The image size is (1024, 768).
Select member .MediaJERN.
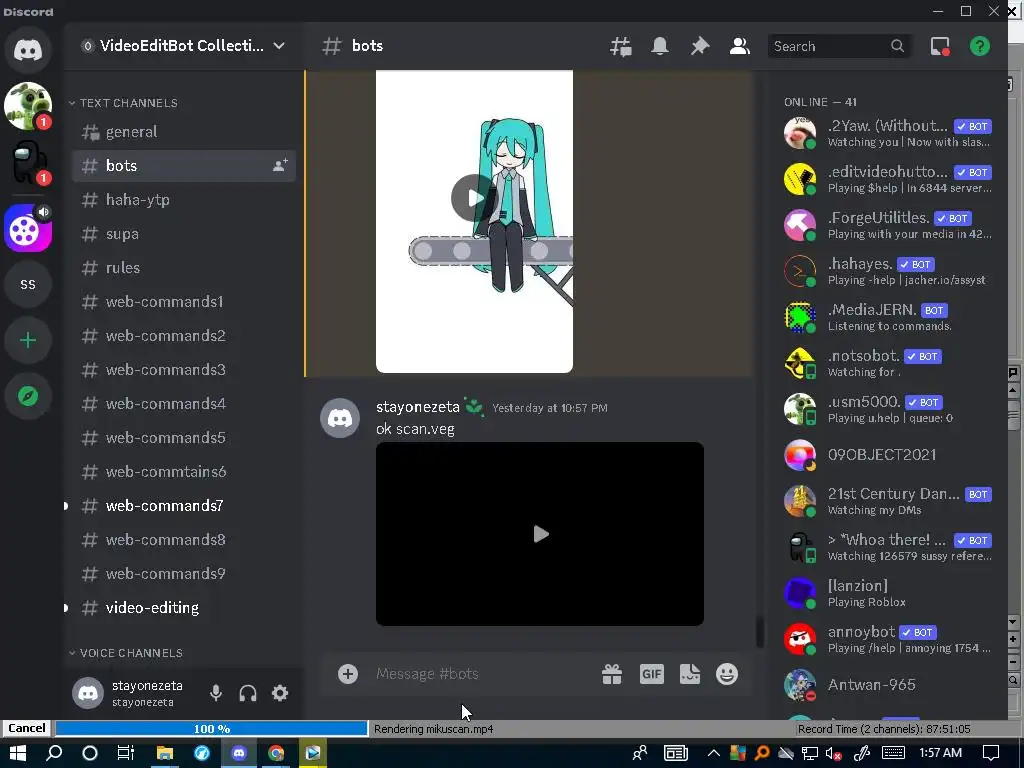click(x=888, y=317)
